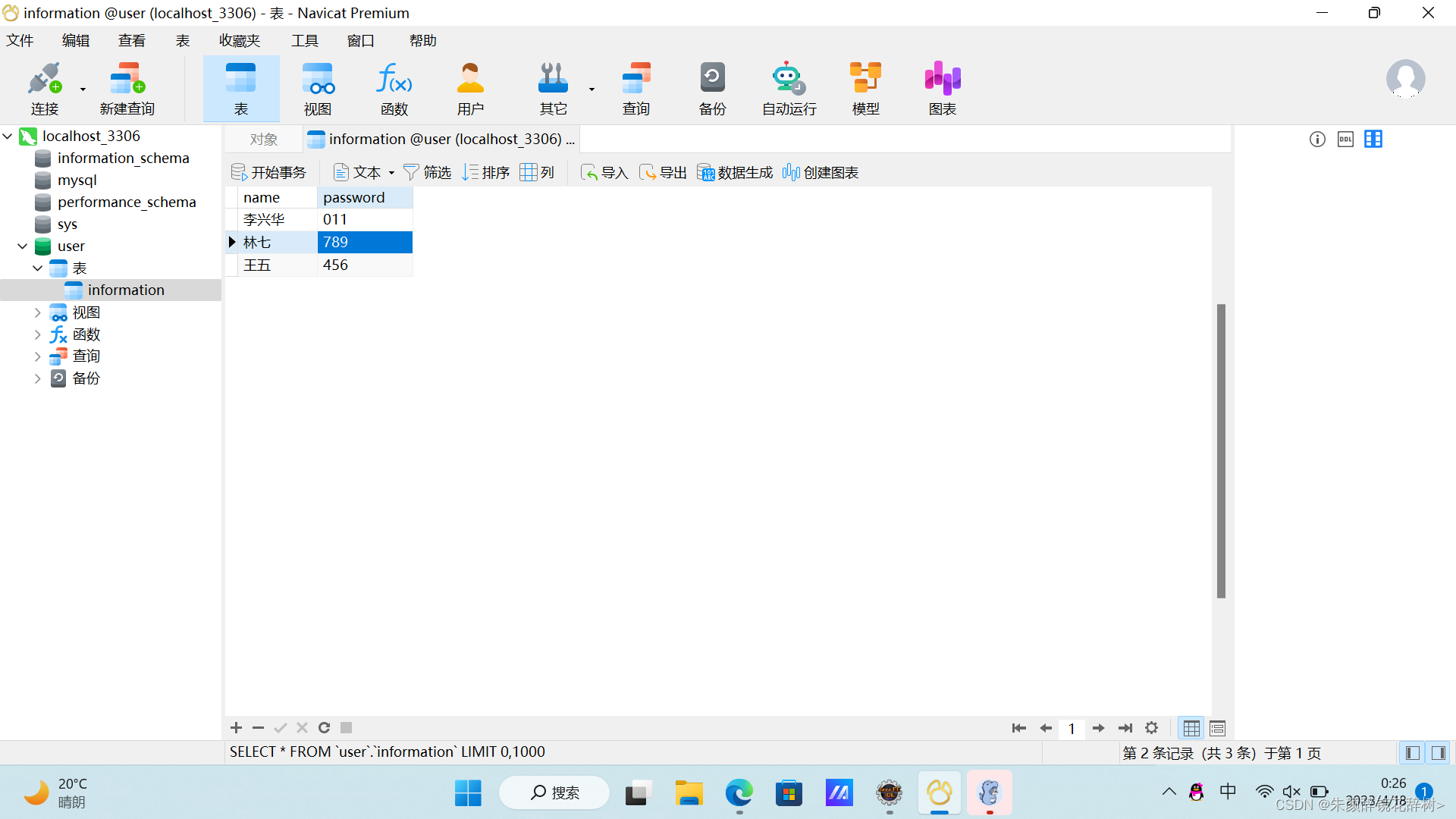Expand the 视图 views tree node
Screen dimensions: 1456x819
click(x=37, y=312)
